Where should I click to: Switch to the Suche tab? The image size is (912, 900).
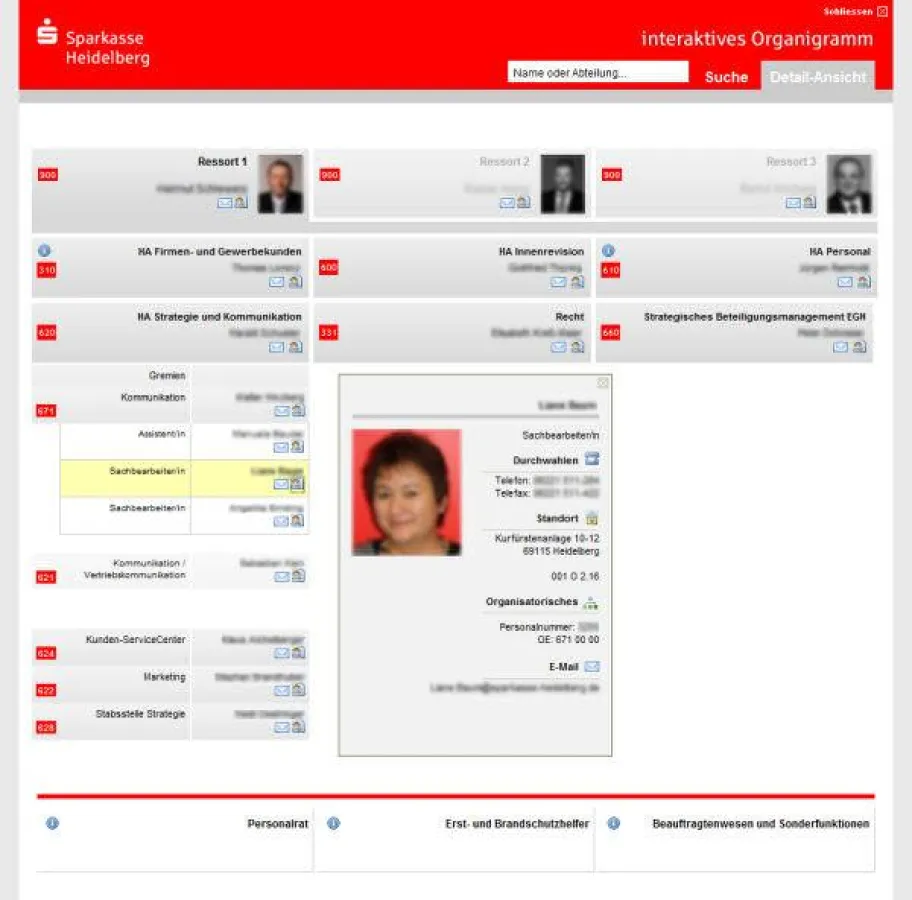[x=726, y=77]
